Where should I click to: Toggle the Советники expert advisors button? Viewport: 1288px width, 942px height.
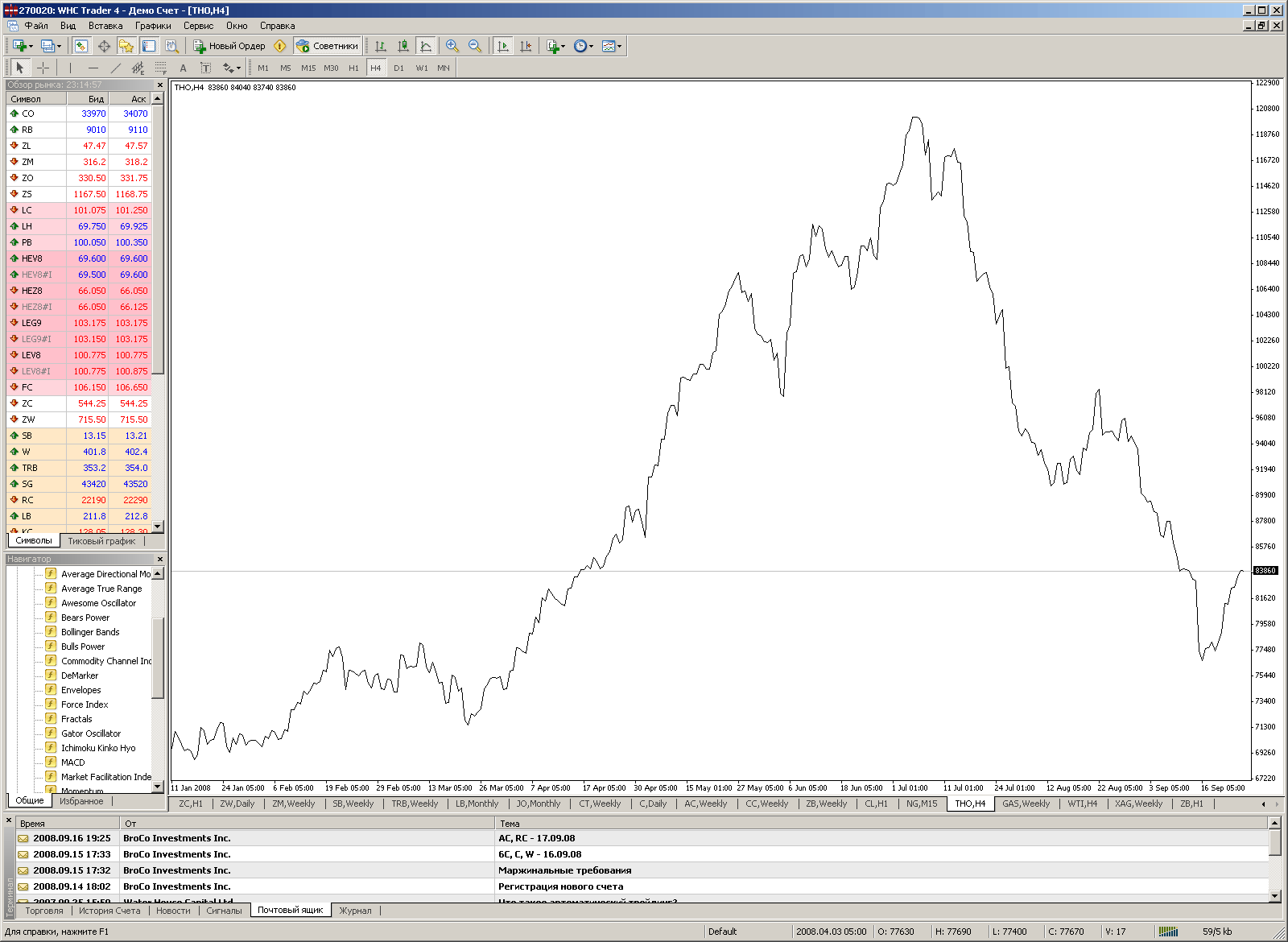coord(327,46)
